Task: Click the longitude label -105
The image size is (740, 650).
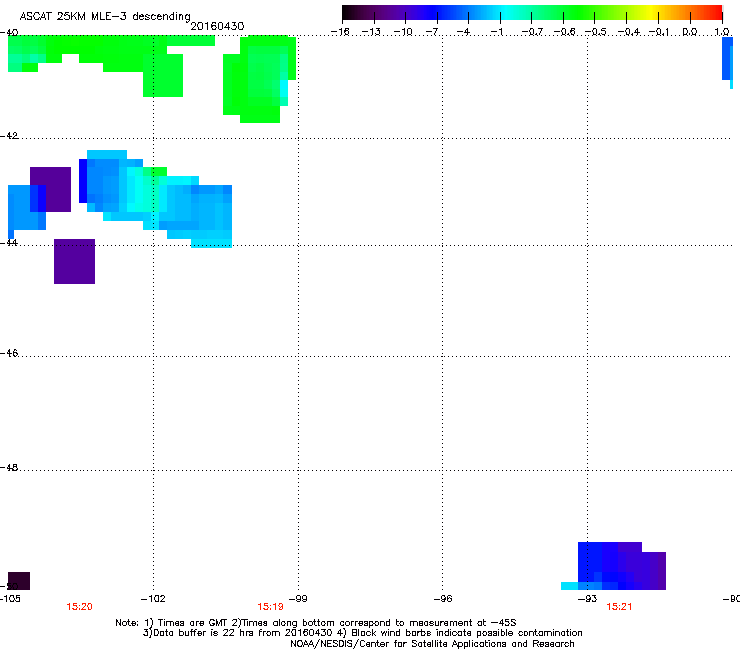Action: click(x=10, y=599)
